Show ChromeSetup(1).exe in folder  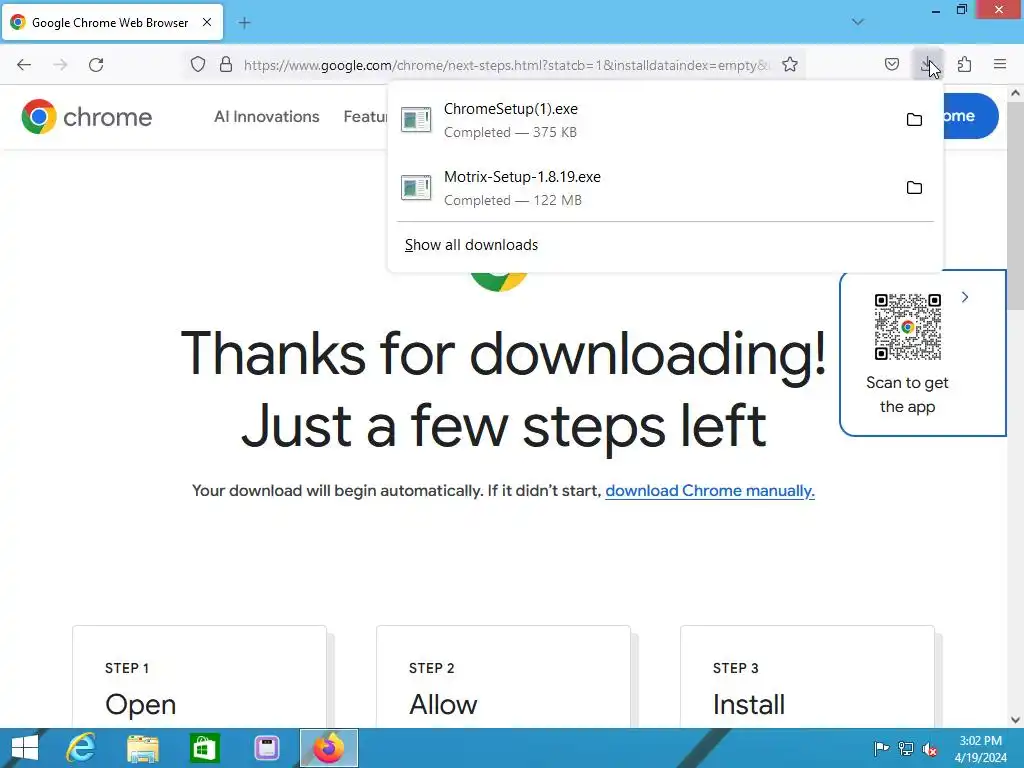pyautogui.click(x=914, y=120)
